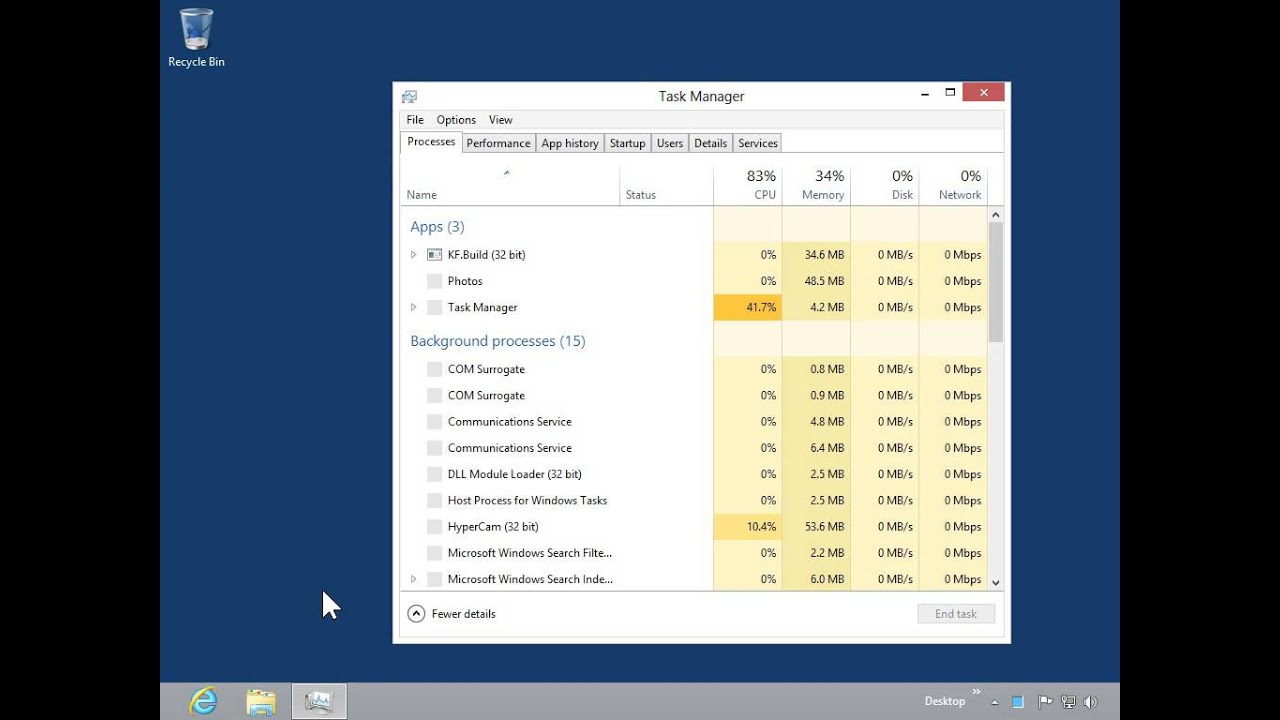Click the Background processes (15) header
The height and width of the screenshot is (720, 1280).
coord(498,341)
